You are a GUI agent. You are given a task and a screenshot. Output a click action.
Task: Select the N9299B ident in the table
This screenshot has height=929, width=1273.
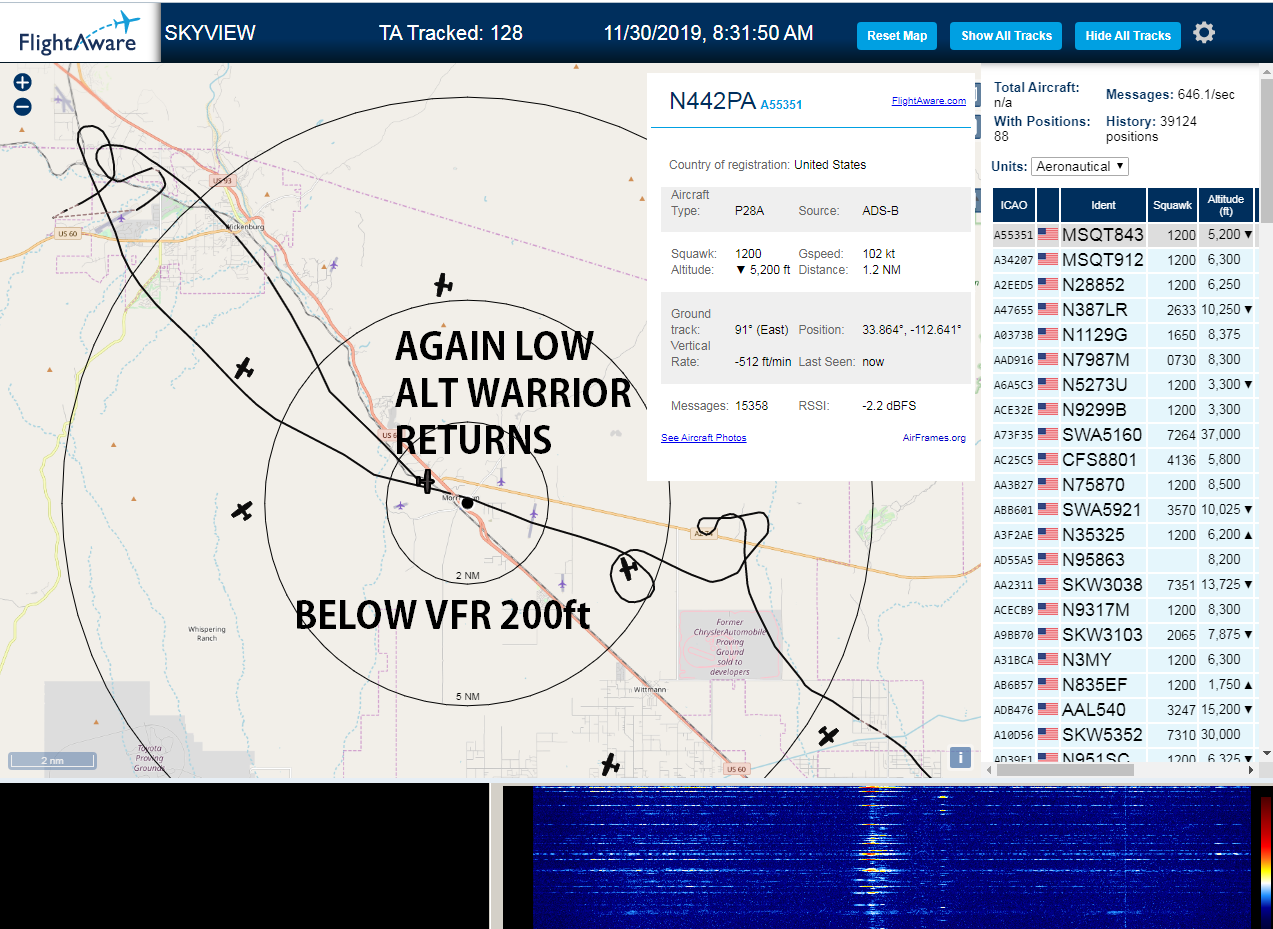click(1094, 410)
